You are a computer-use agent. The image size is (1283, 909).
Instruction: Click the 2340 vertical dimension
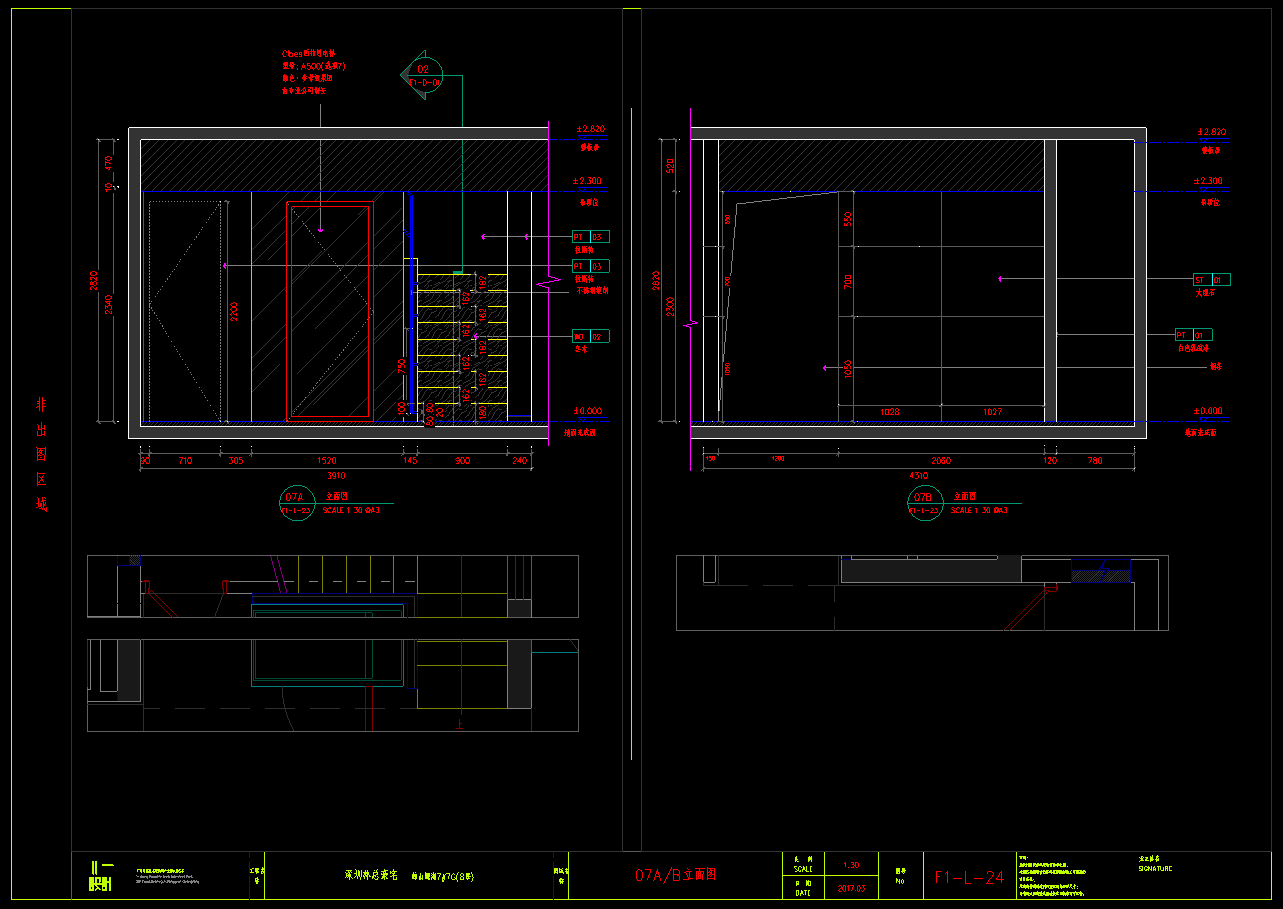tap(109, 305)
